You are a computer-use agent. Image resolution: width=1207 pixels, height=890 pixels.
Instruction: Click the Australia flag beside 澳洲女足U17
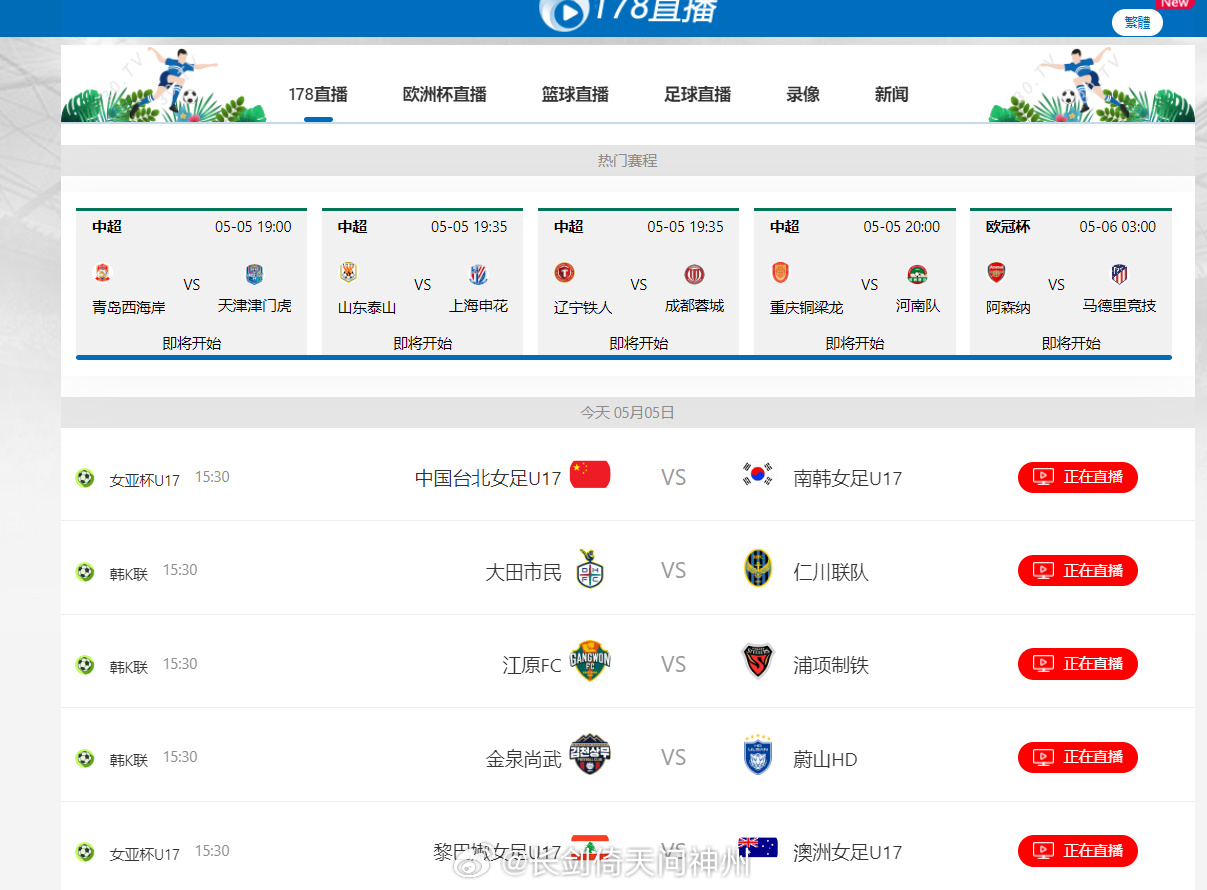pos(758,847)
